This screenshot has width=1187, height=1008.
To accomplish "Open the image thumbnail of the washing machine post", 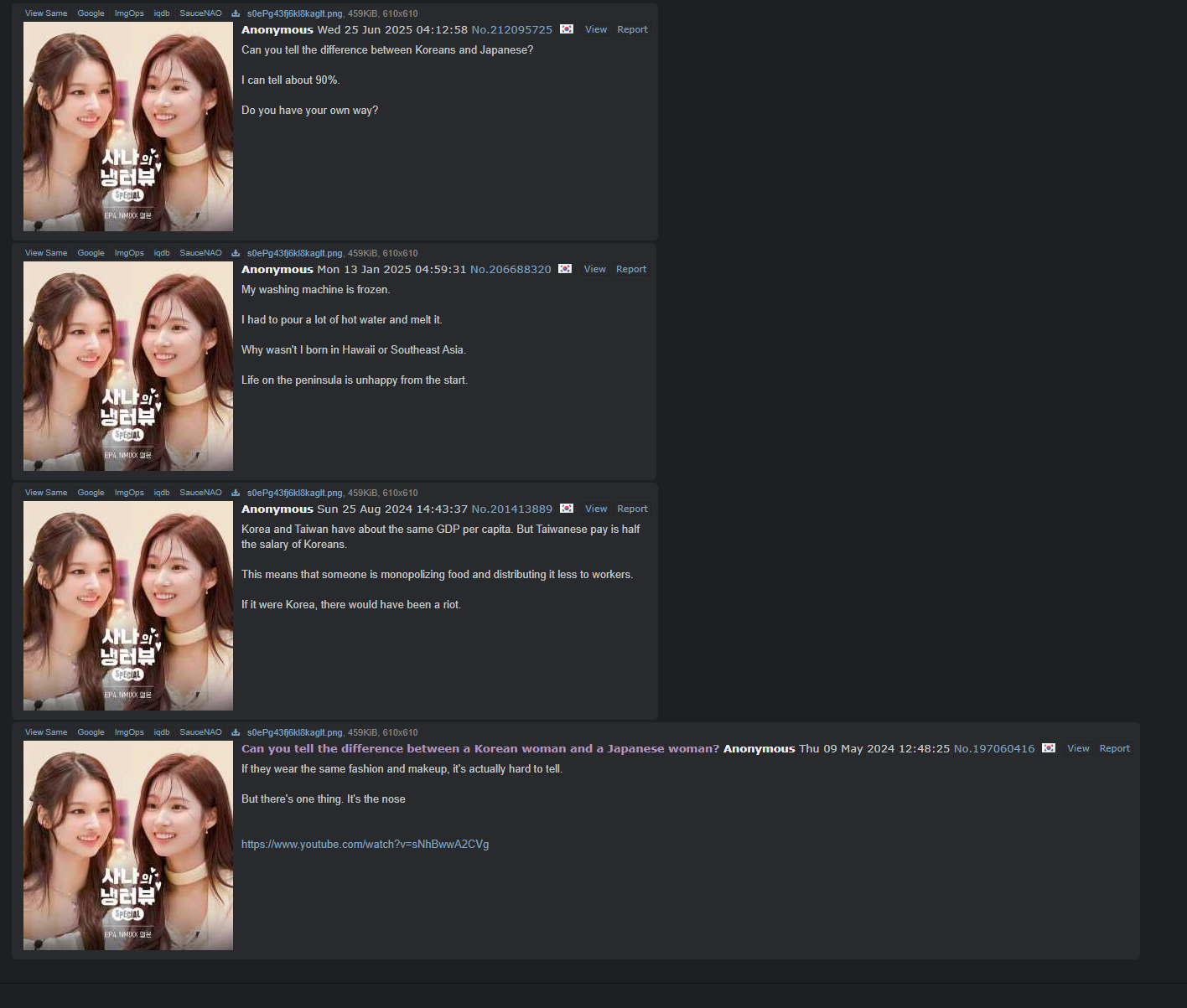I will [128, 366].
